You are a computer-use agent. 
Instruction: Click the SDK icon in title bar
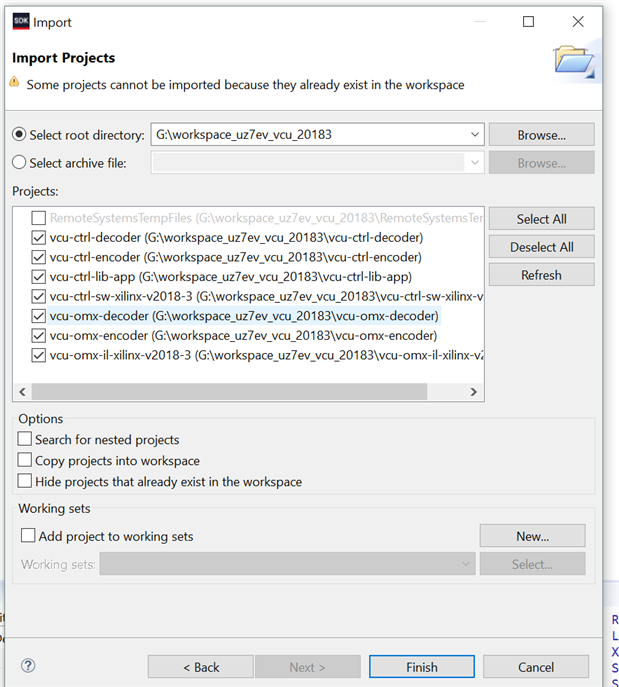click(21, 21)
